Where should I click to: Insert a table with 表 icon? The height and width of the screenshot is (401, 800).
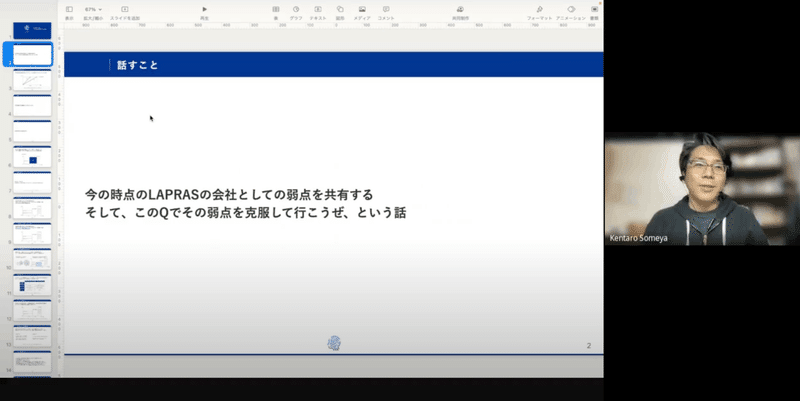[276, 9]
